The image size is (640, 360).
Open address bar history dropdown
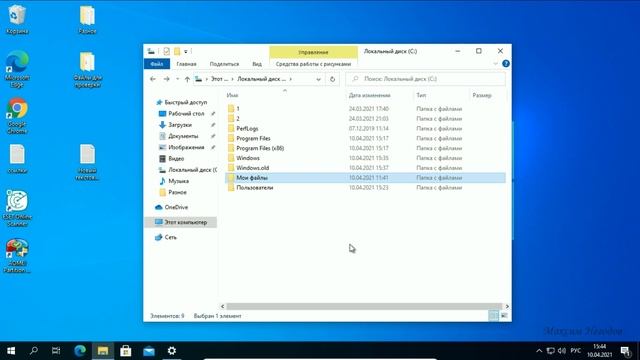(x=318, y=79)
